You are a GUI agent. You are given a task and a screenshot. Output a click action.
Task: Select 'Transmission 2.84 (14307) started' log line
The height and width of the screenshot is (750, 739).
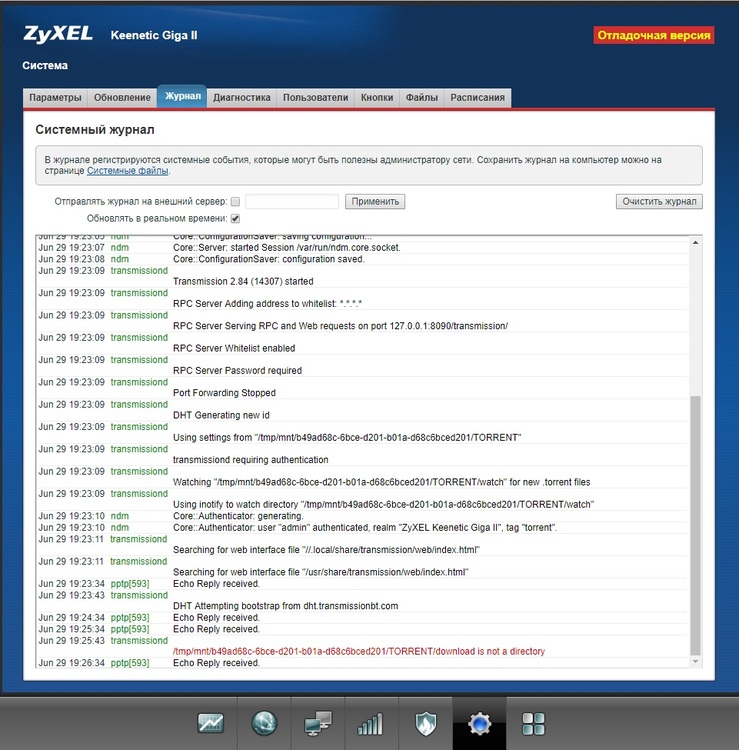[243, 281]
